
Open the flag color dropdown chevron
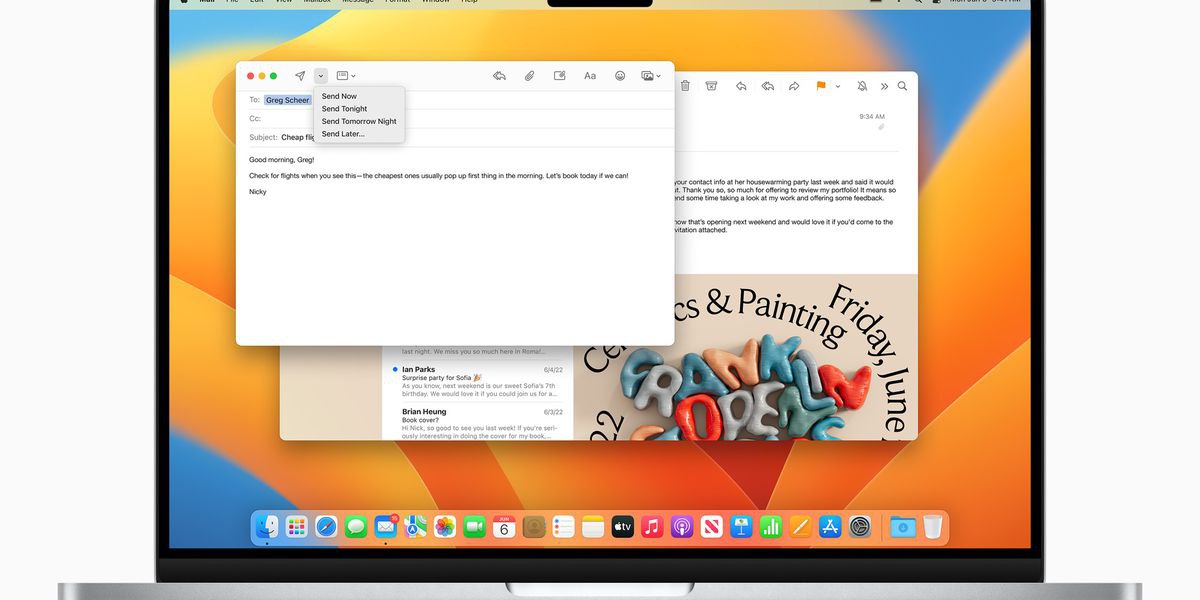point(838,87)
